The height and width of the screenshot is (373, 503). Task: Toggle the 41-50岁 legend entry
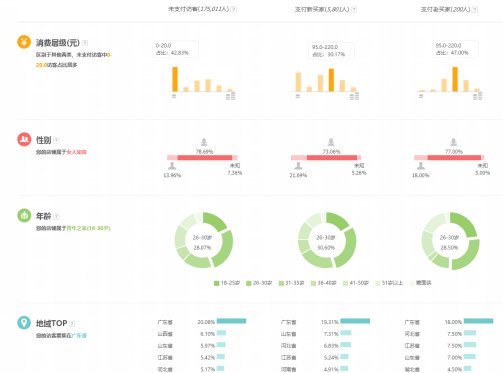(356, 283)
